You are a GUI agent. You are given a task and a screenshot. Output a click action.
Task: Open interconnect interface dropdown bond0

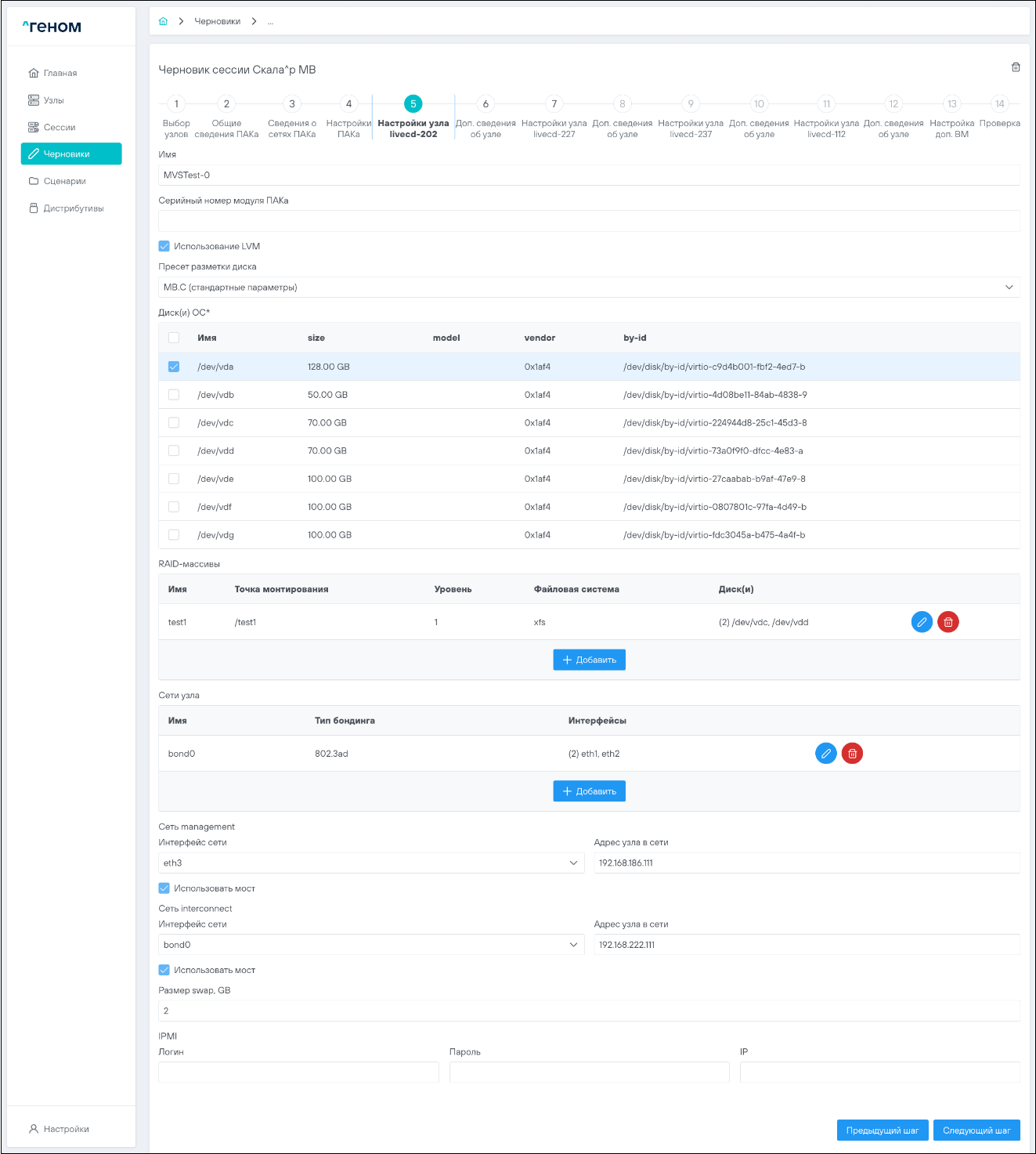click(370, 945)
